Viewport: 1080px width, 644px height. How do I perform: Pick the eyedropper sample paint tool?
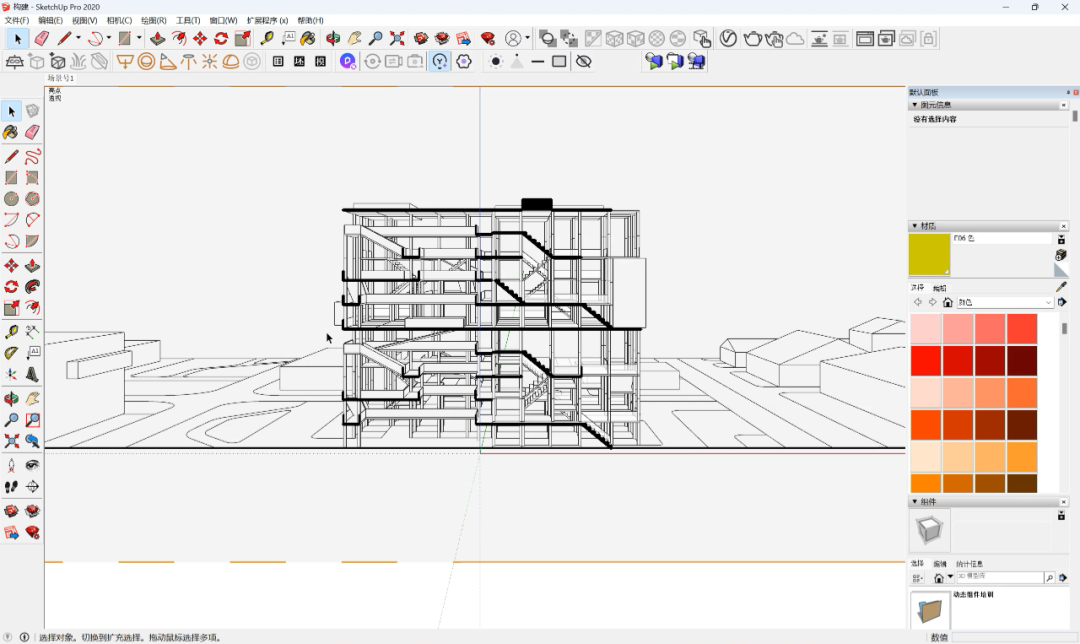pos(1061,287)
